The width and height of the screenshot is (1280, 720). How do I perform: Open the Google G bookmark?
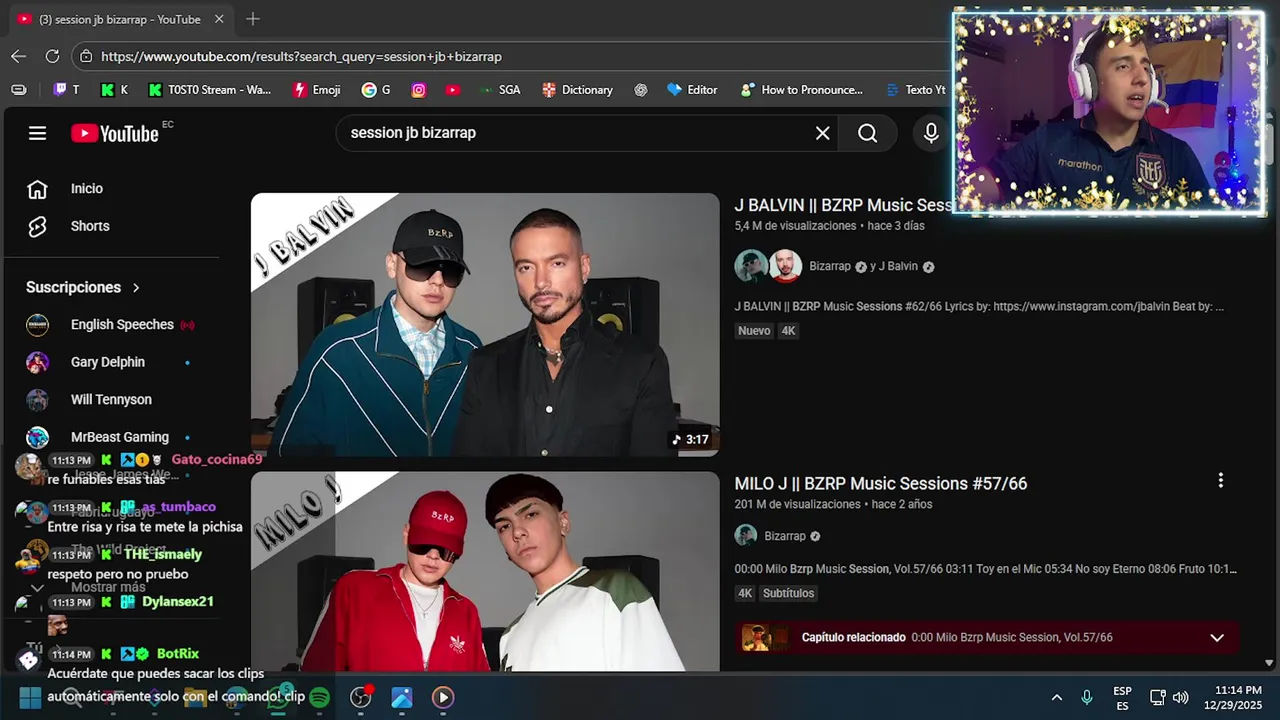click(x=376, y=90)
